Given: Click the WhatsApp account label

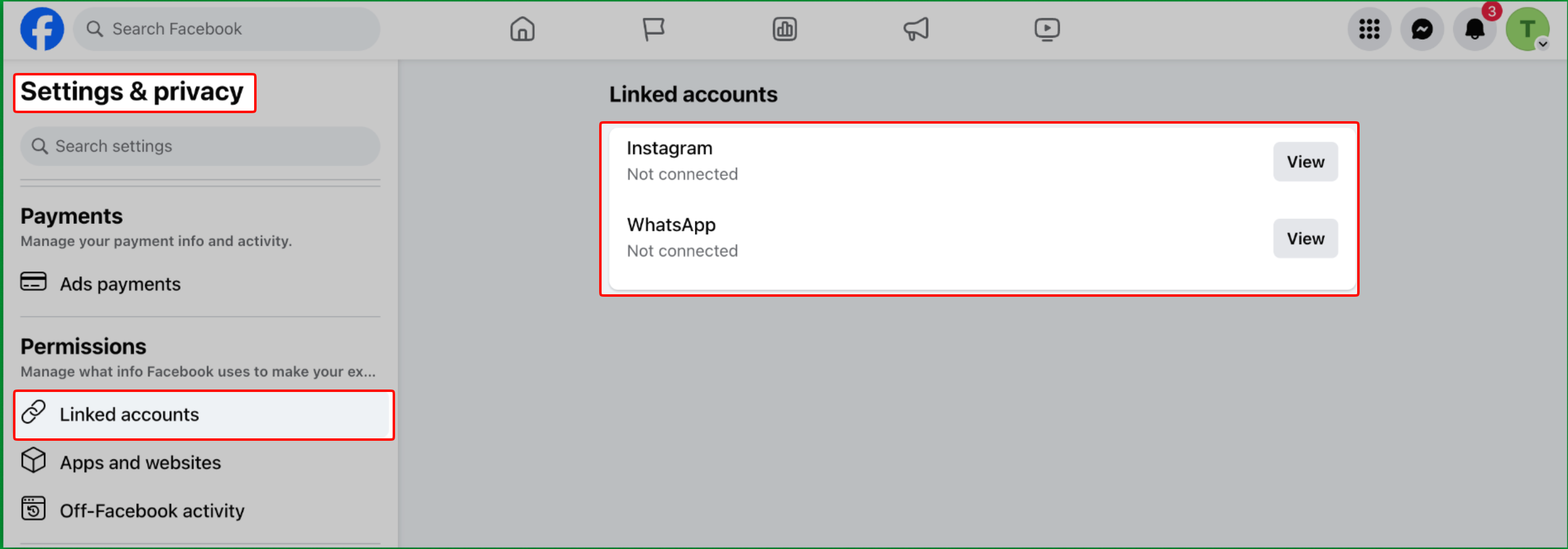Looking at the screenshot, I should click(671, 225).
